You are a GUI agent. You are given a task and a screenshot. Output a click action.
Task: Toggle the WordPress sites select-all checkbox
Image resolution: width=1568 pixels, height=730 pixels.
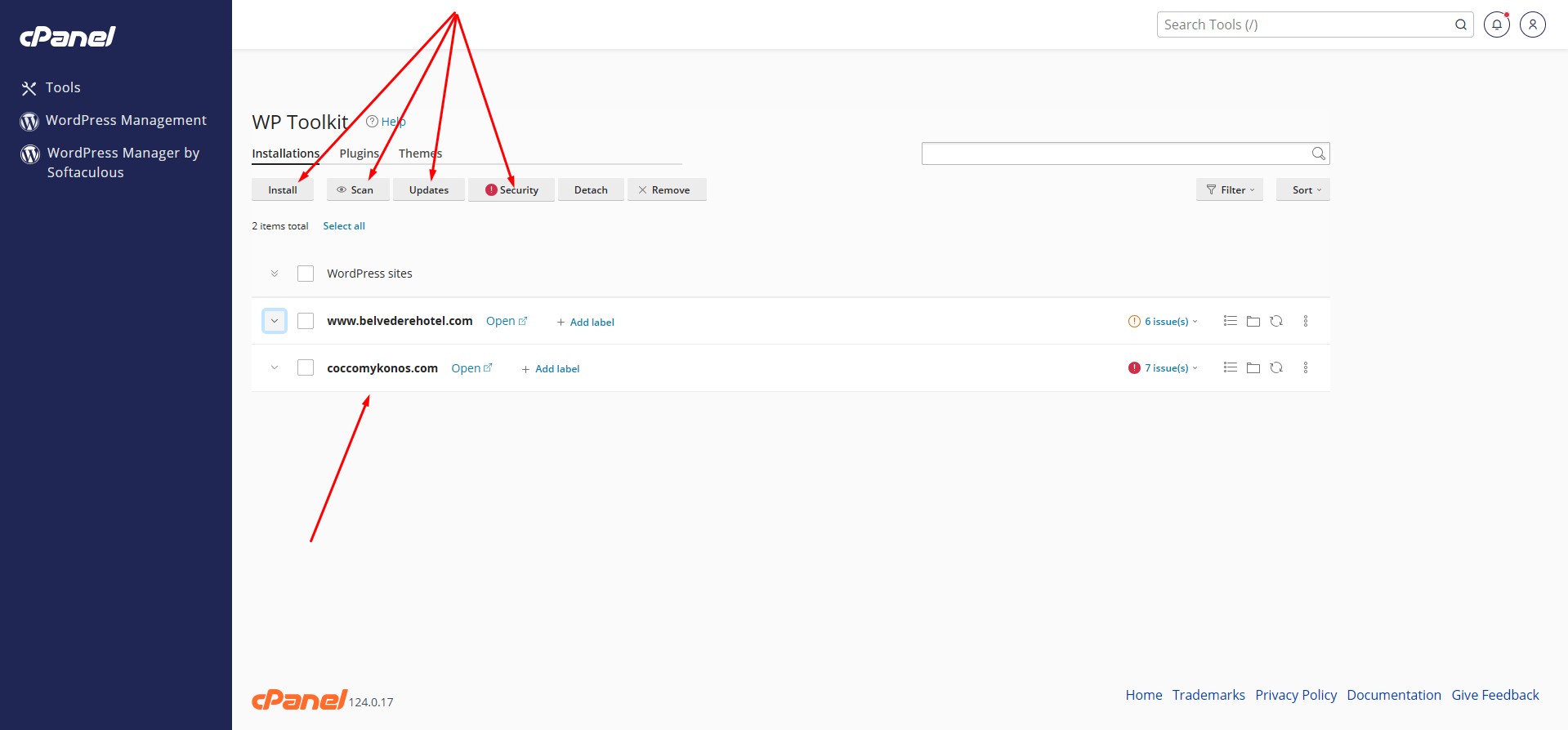[306, 274]
